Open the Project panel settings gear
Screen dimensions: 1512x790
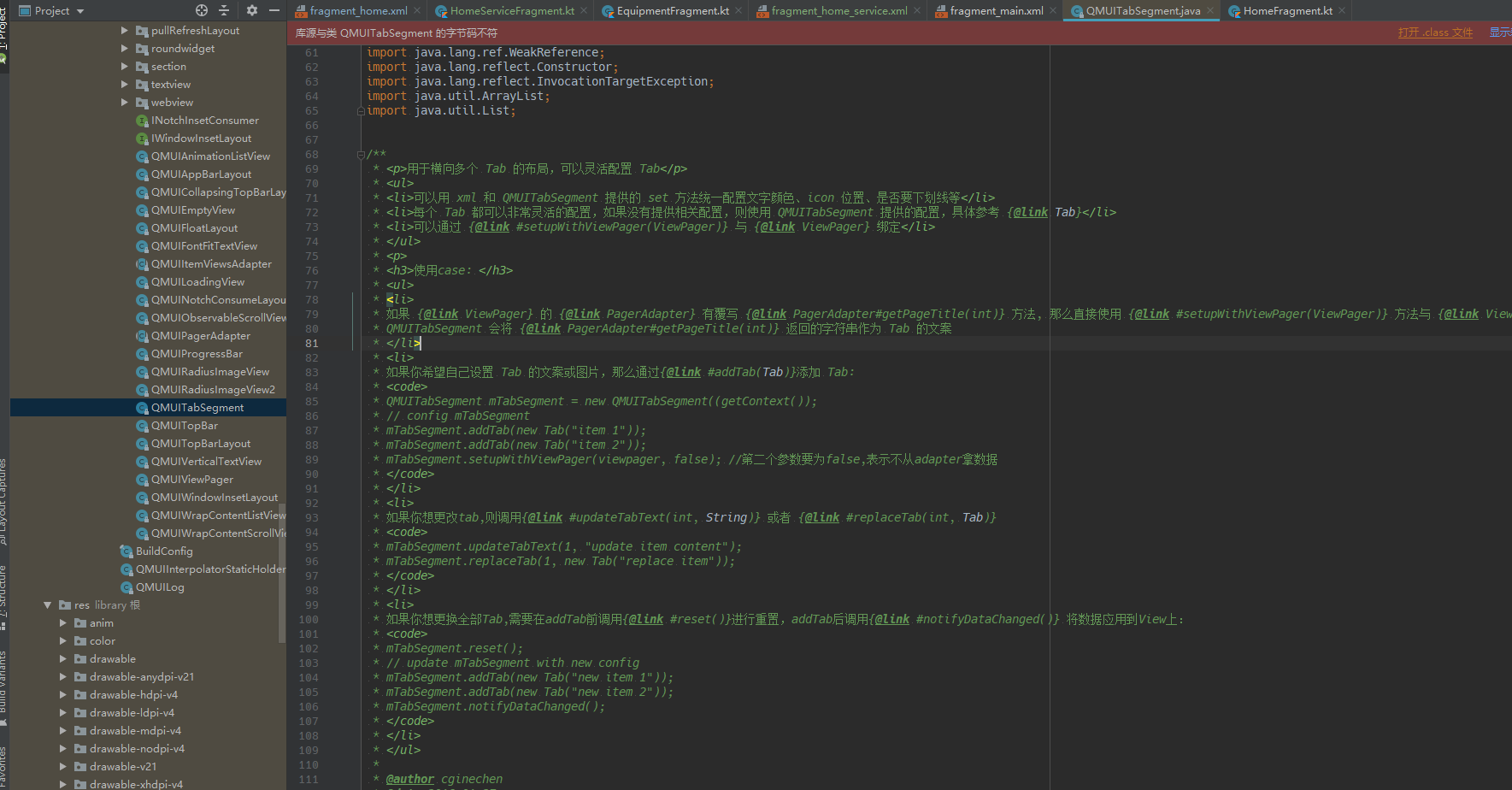click(x=250, y=10)
